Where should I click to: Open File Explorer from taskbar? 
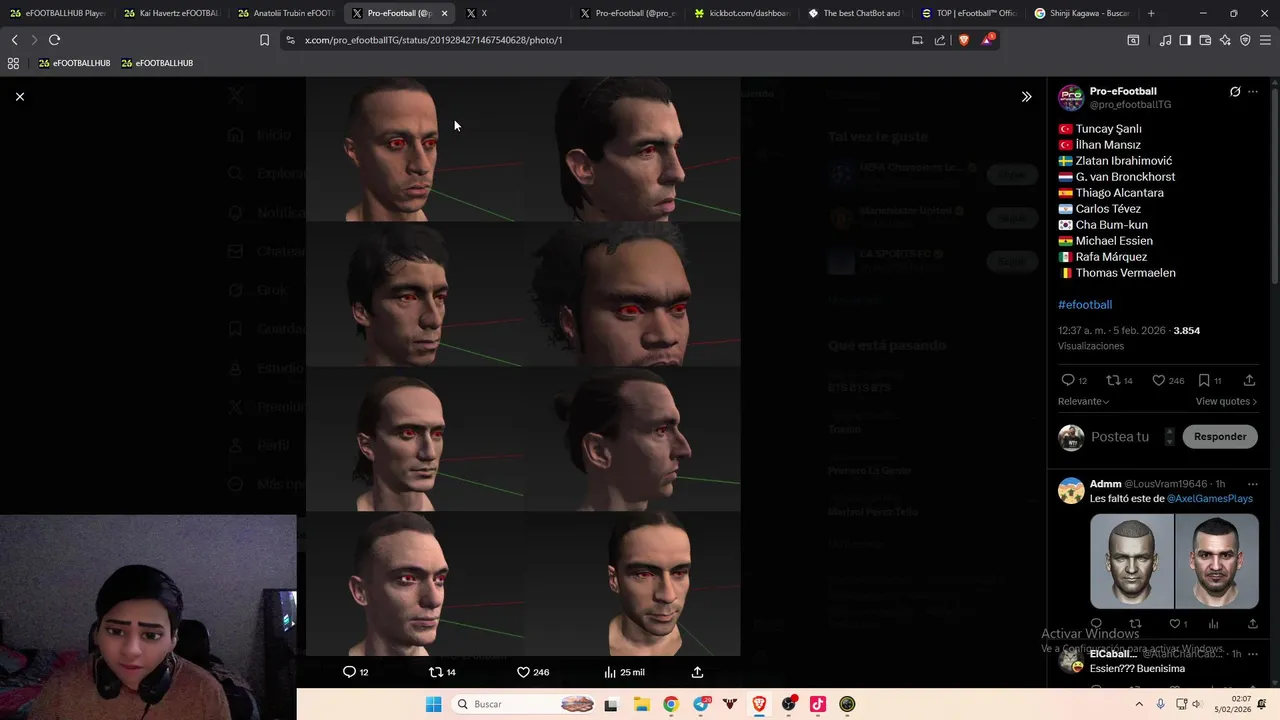point(641,704)
